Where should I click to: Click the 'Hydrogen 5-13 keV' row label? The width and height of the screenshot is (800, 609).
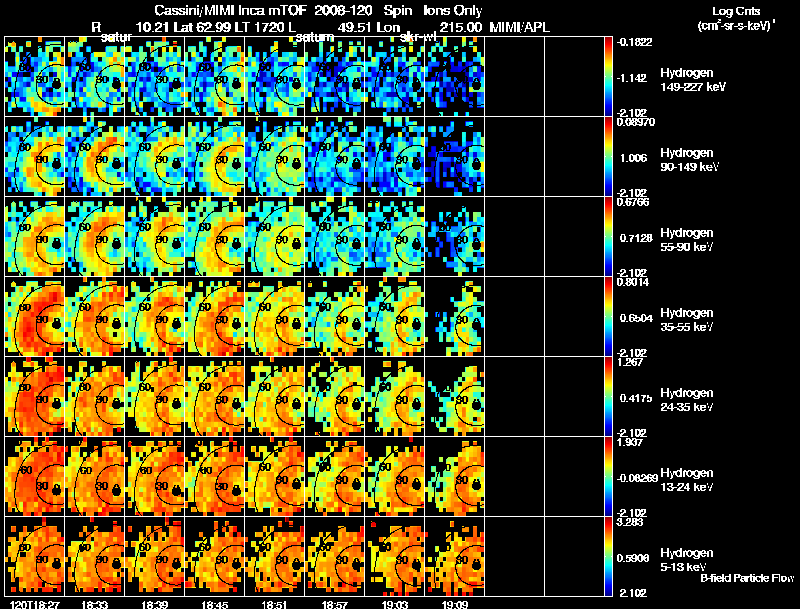pos(687,560)
